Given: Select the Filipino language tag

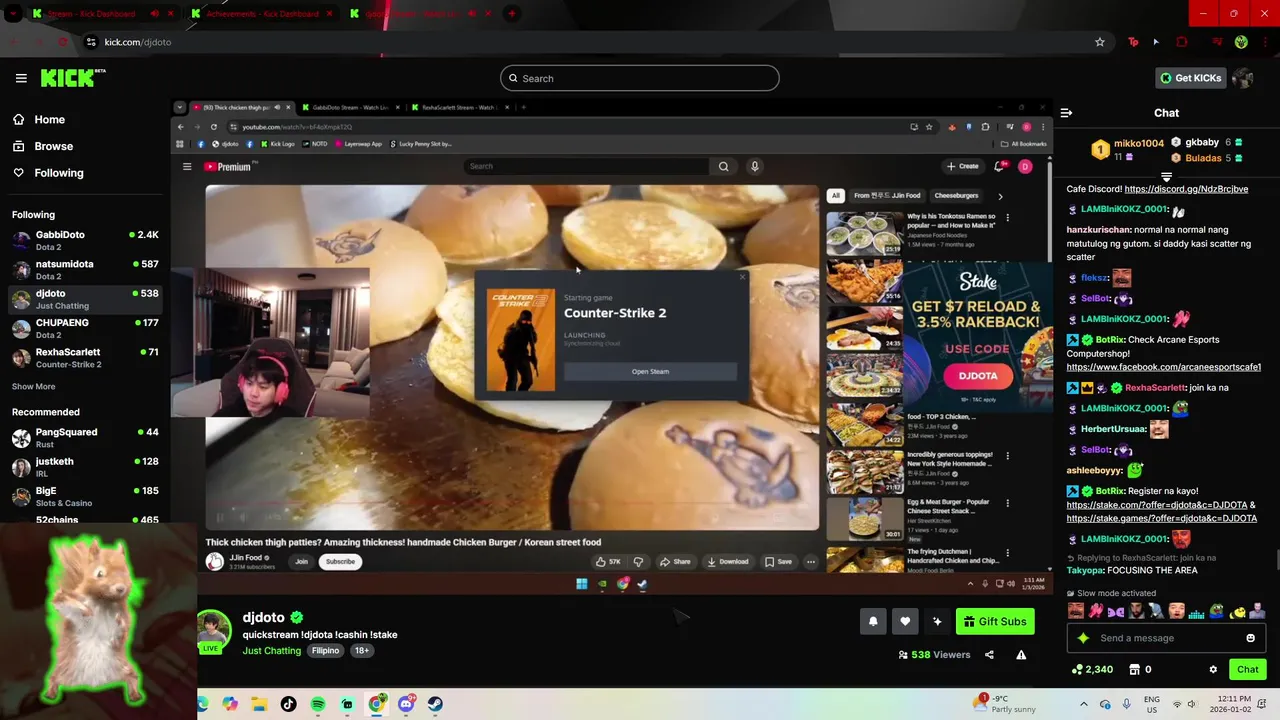Looking at the screenshot, I should (325, 650).
